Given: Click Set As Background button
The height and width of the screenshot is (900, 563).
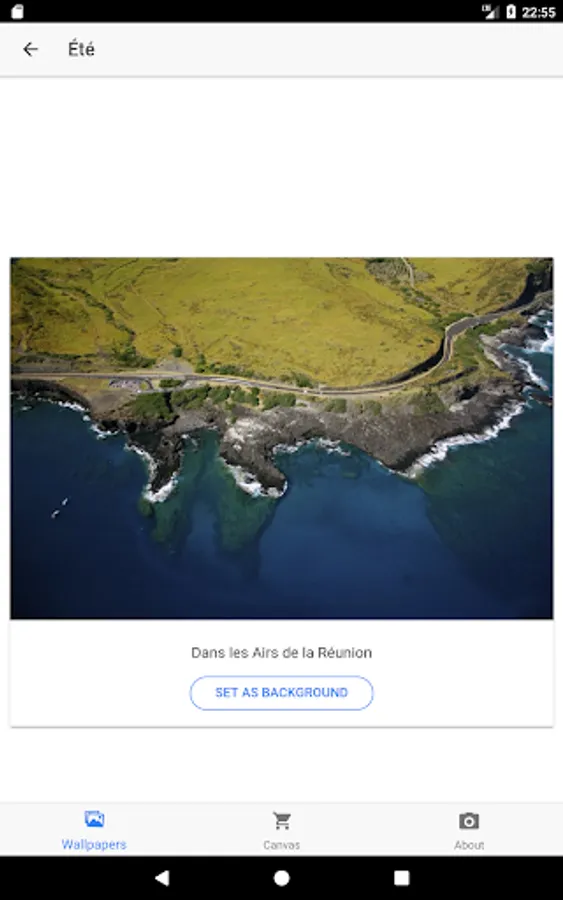Looking at the screenshot, I should coord(281,693).
